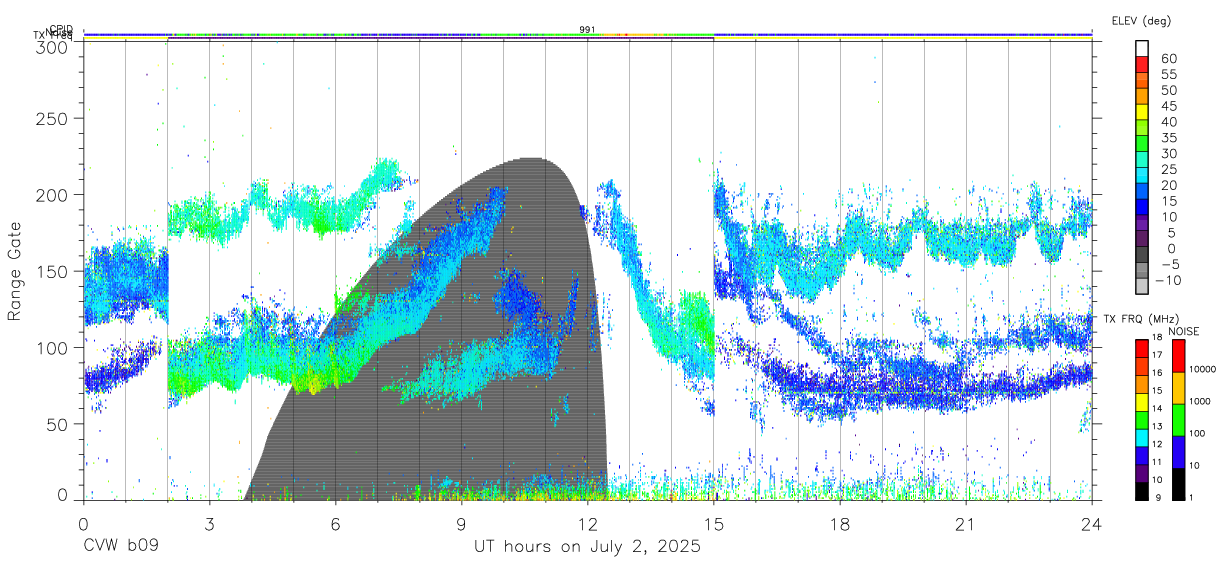This screenshot has height=567, width=1228.
Task: Click the '3' hour tick label on the x-axis
Action: point(210,525)
